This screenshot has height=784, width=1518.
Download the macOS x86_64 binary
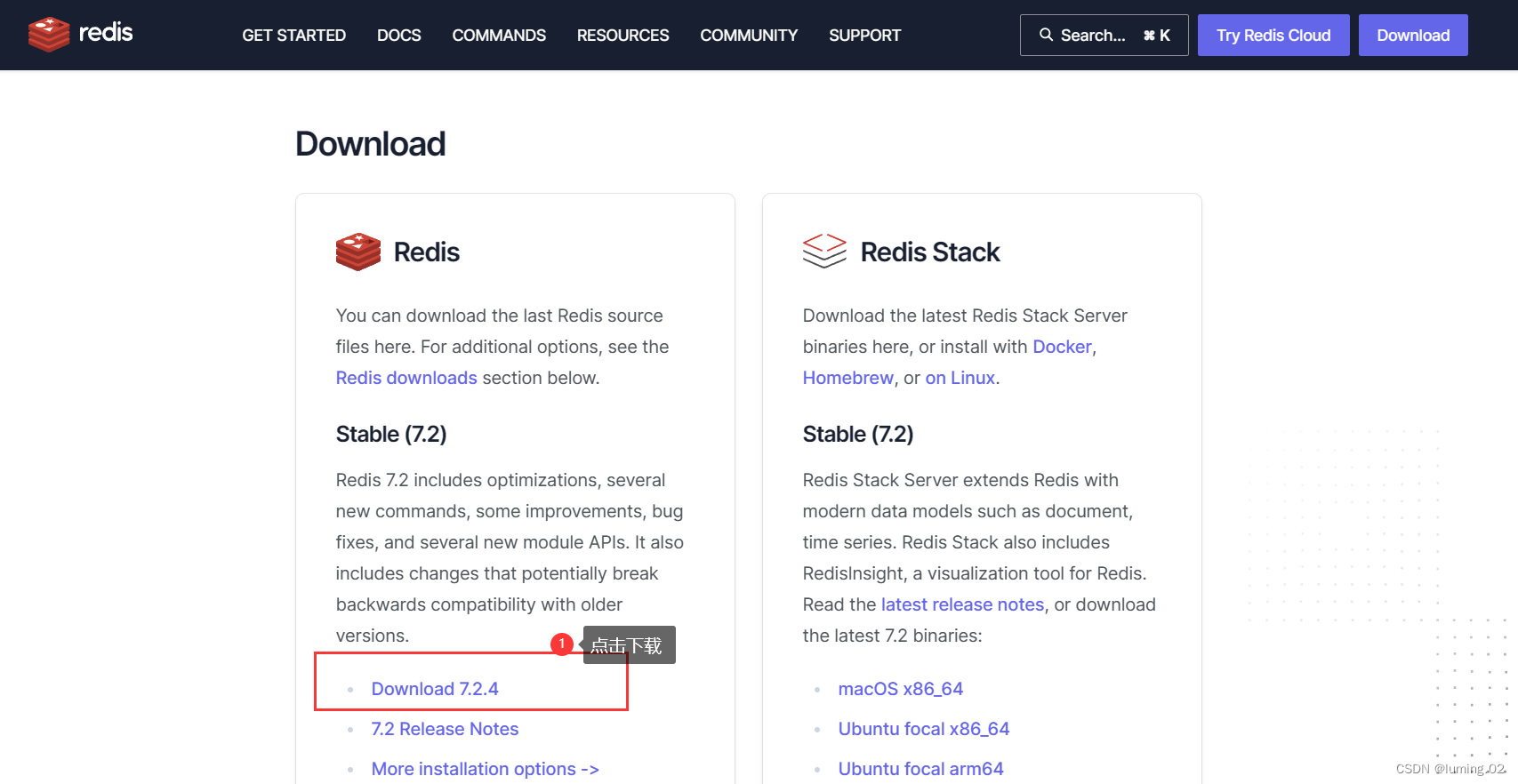pos(900,689)
